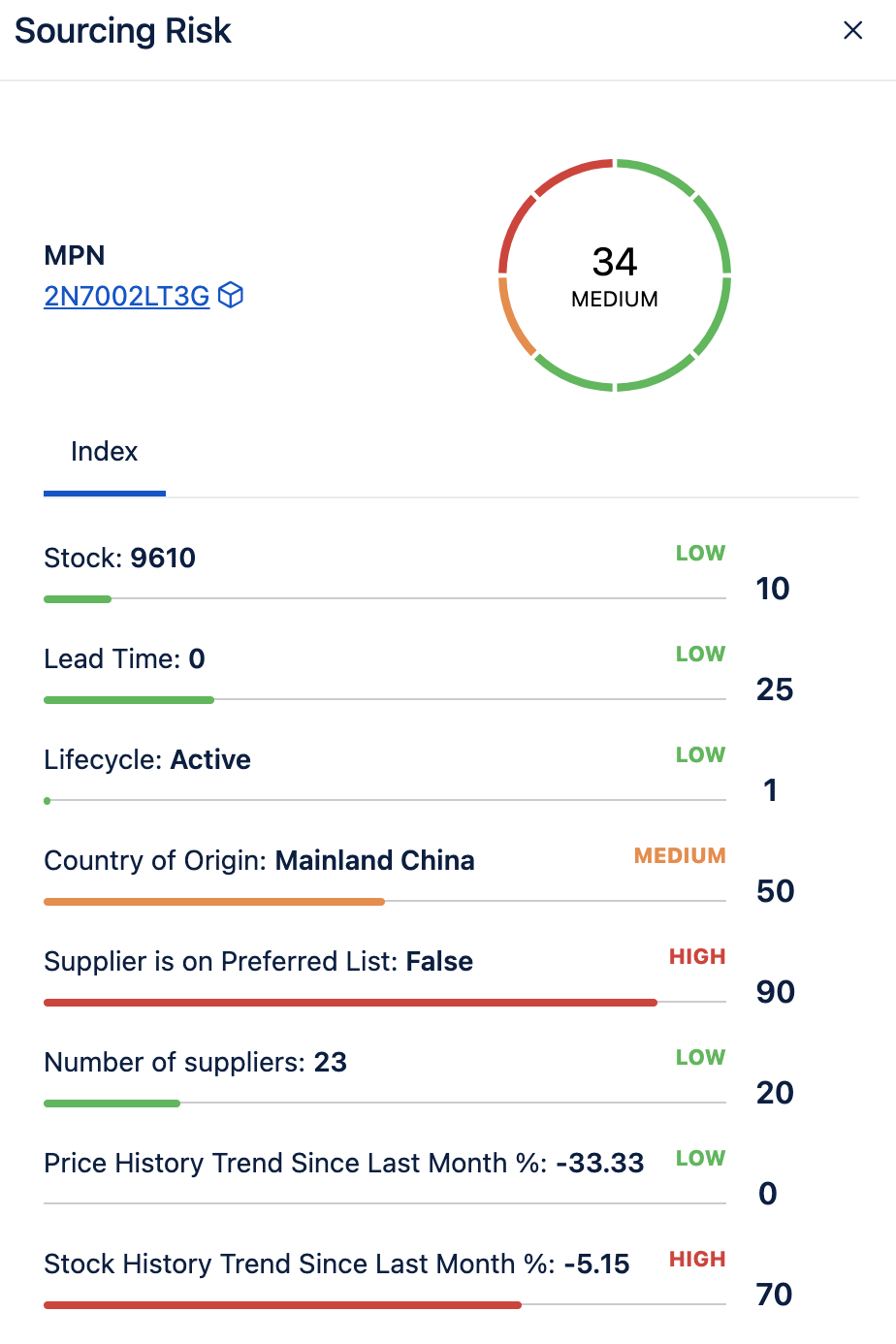This screenshot has height=1344, width=896.
Task: Click the Country of Origin orange bar
Action: click(x=214, y=902)
